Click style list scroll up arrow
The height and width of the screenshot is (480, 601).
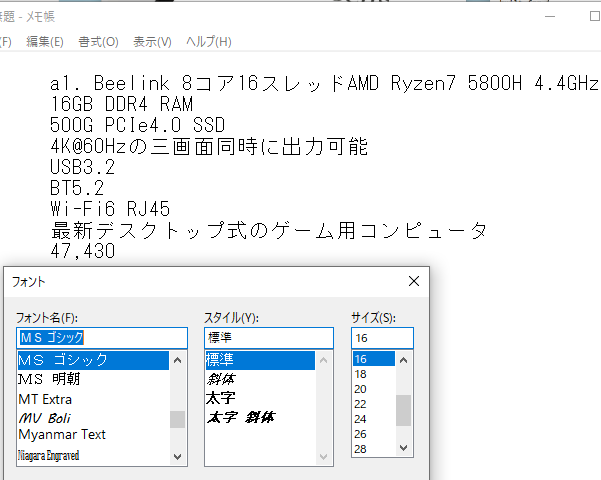(323, 360)
